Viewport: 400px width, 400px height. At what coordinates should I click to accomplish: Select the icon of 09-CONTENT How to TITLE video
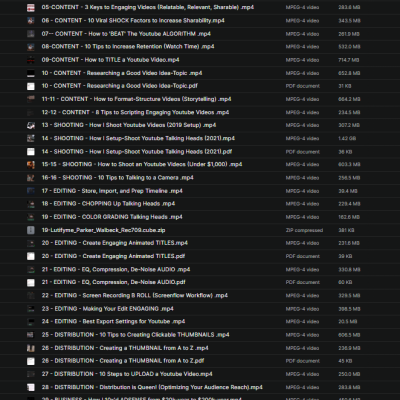pyautogui.click(x=31, y=60)
